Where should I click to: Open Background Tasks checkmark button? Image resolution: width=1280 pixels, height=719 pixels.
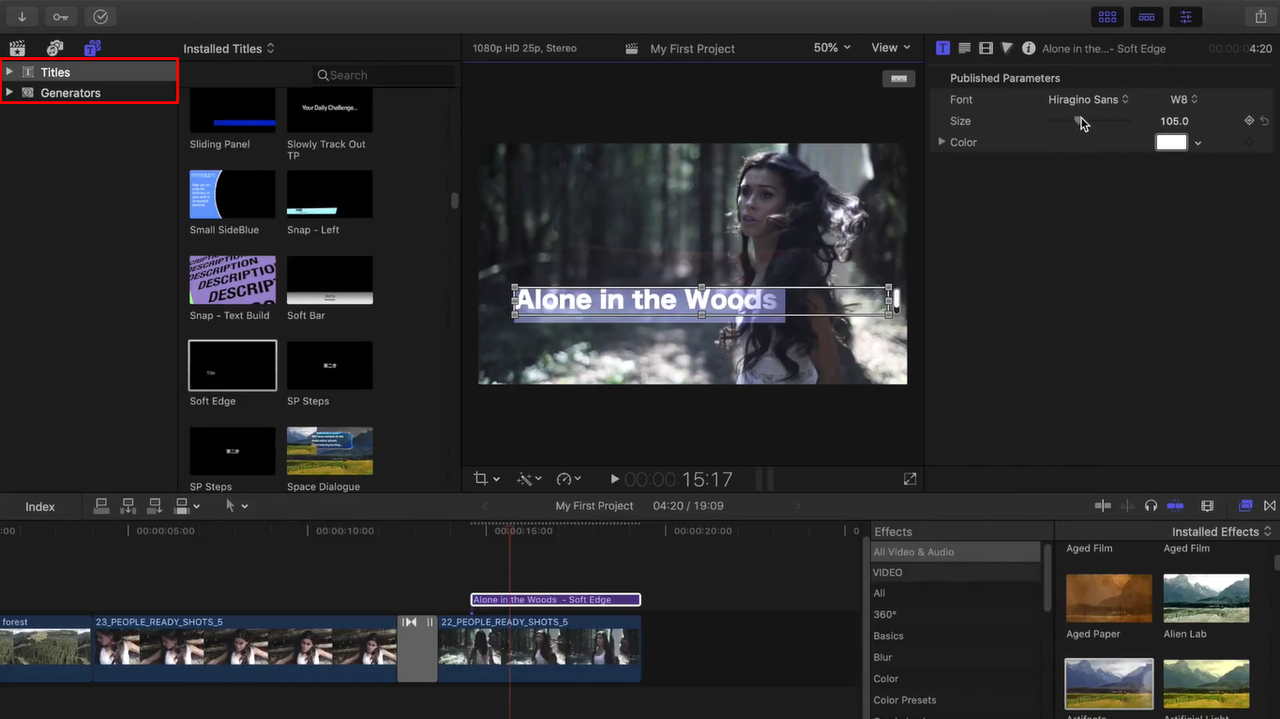pos(100,17)
